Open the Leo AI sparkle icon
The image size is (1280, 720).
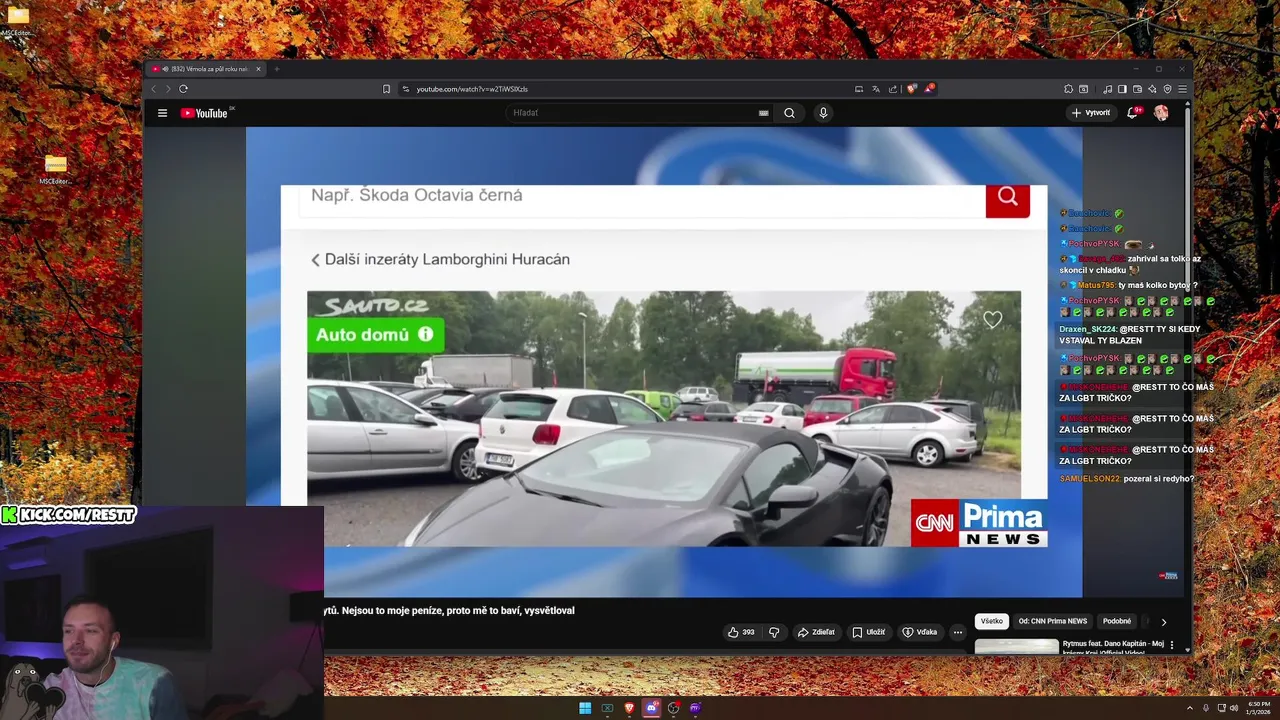pos(1152,89)
